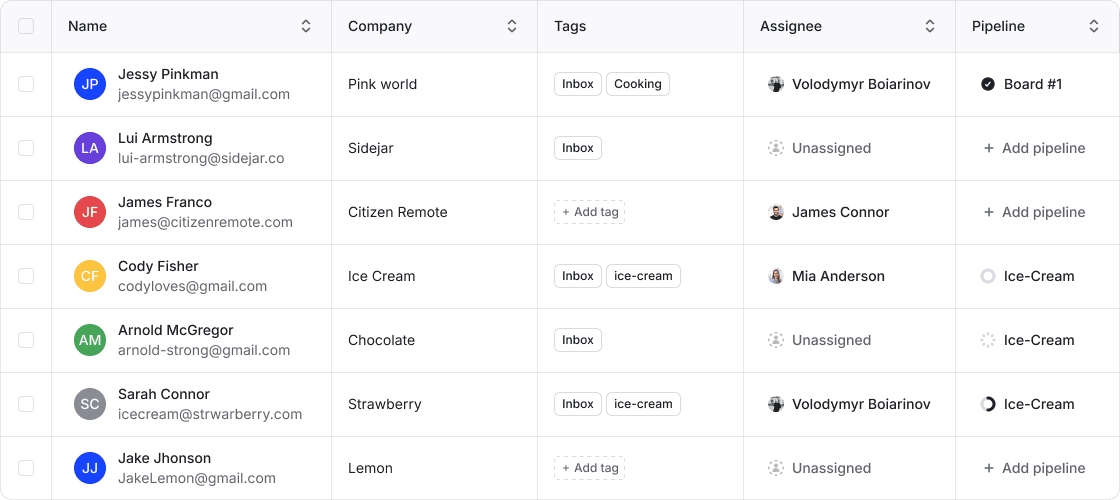Click the Cooking tag on Jessy Pinkman
Image resolution: width=1120 pixels, height=500 pixels.
638,84
